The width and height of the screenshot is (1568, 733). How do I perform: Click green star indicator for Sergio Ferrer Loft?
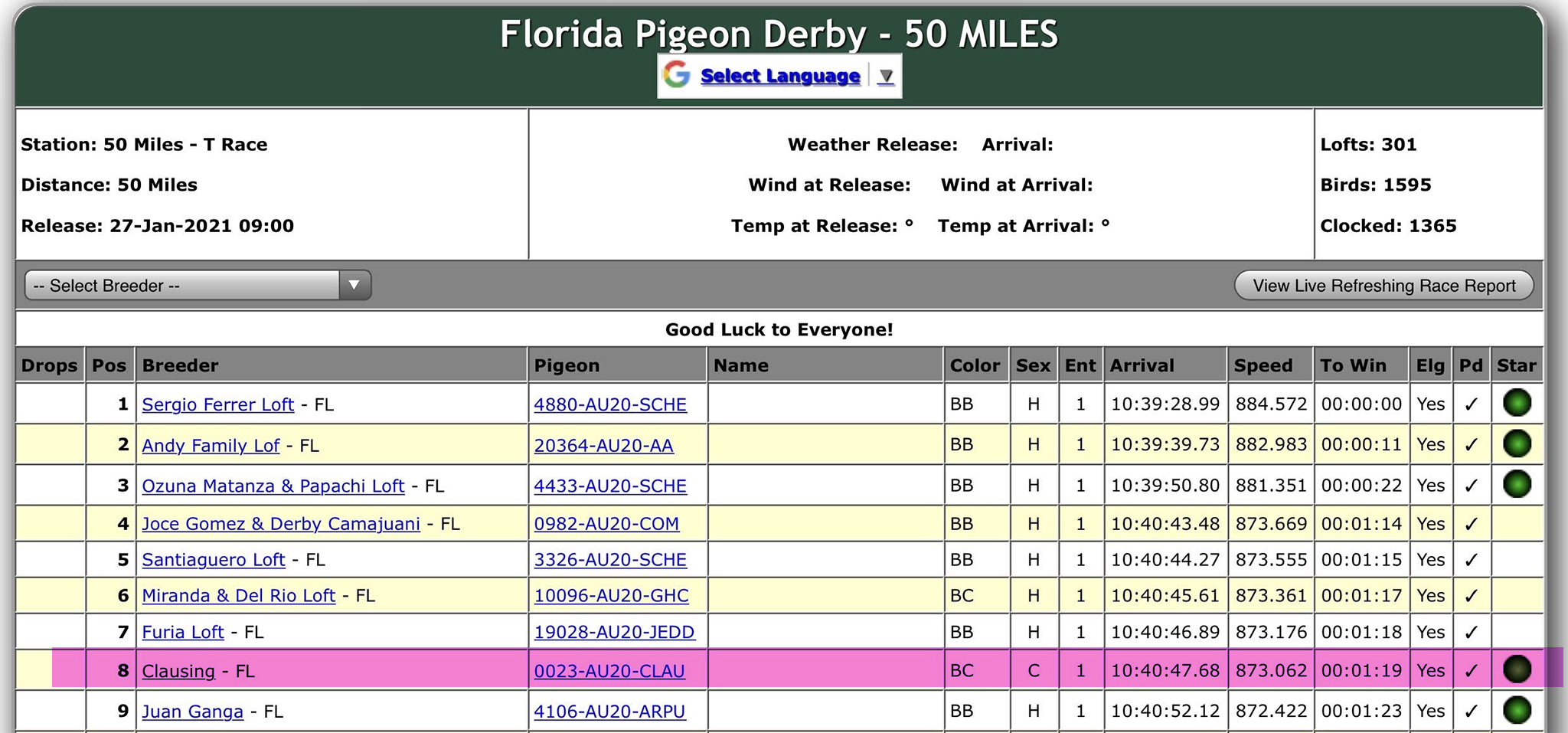[1517, 403]
